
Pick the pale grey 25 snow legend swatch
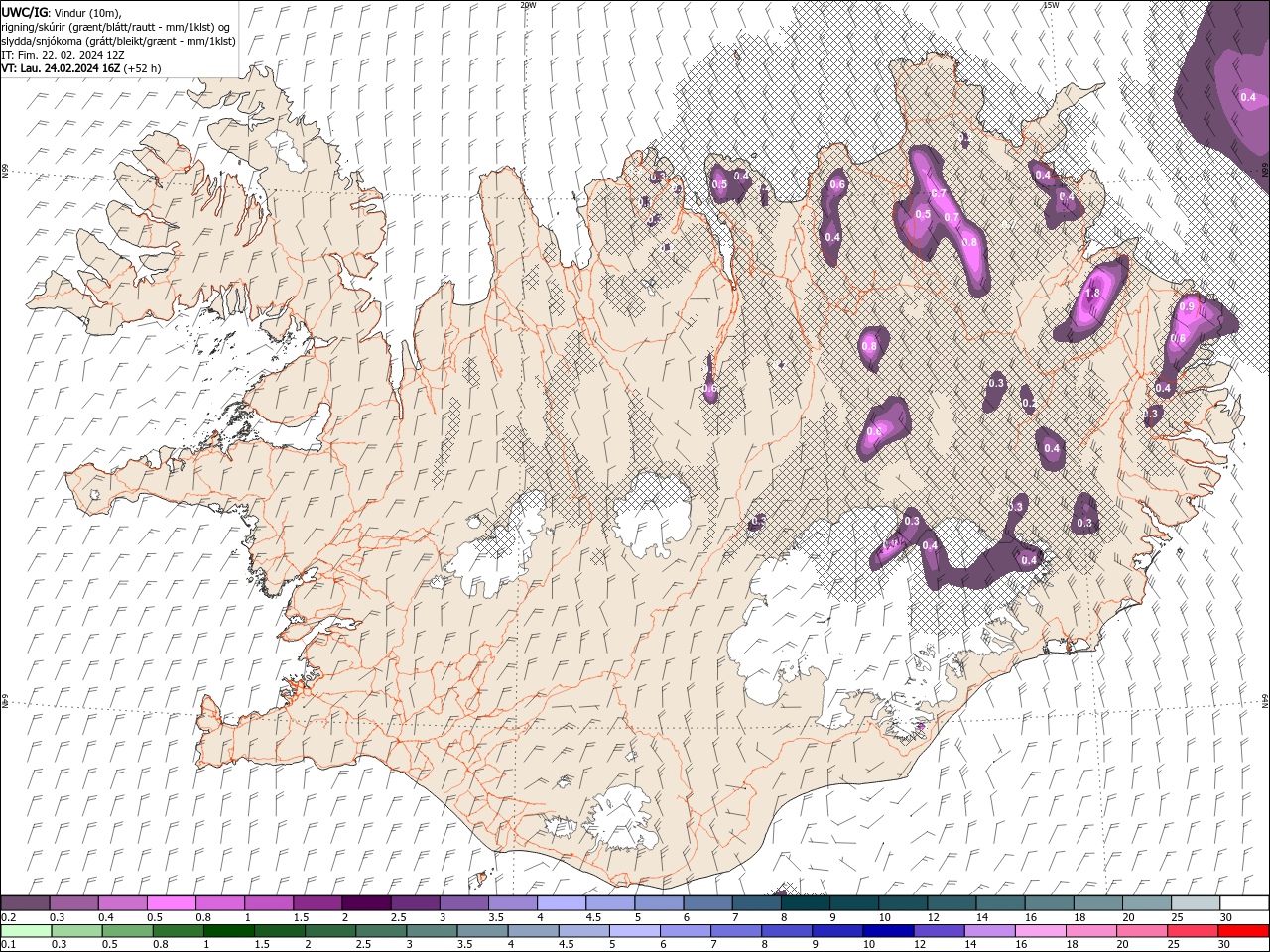[1195, 903]
